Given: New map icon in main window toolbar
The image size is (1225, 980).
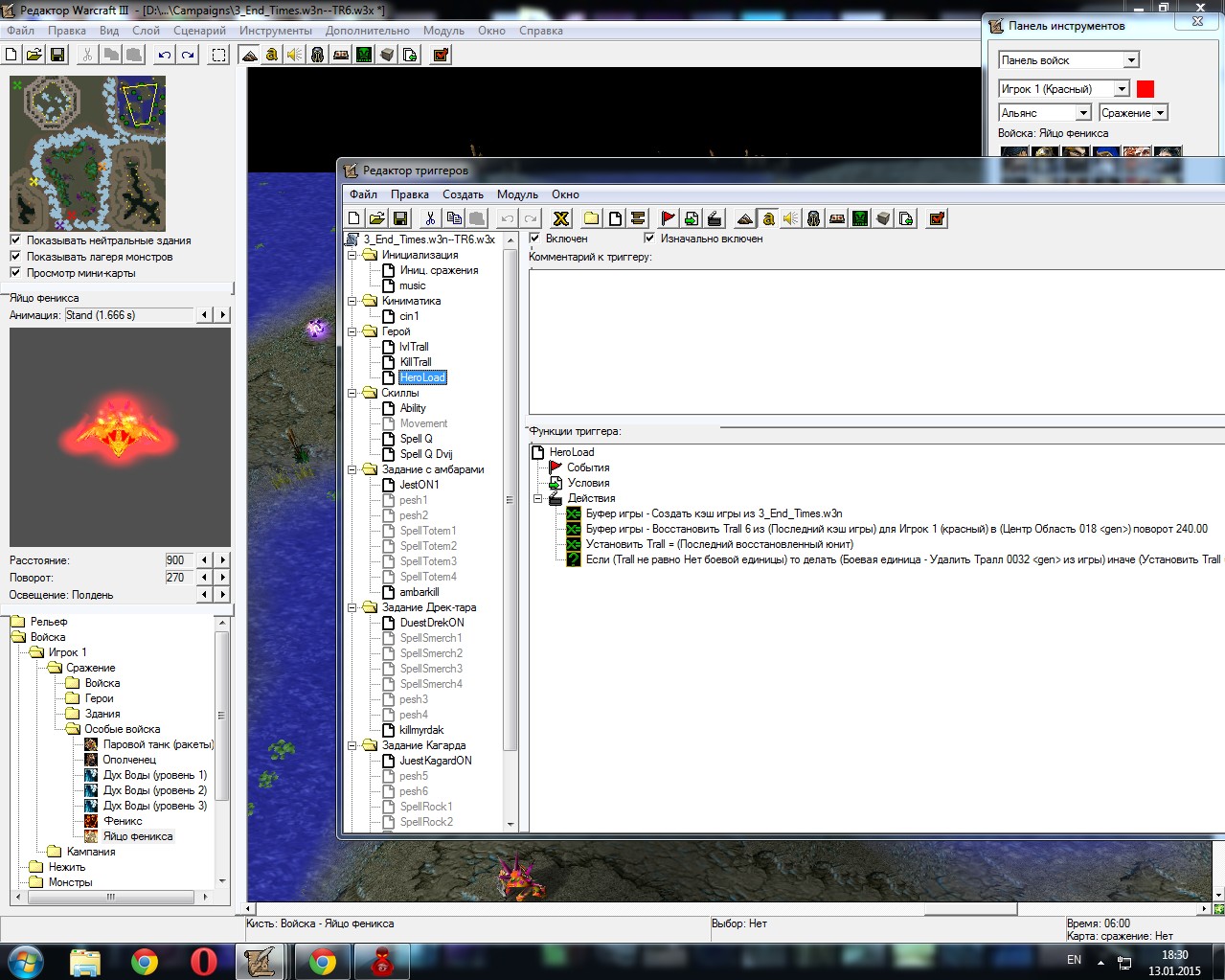Looking at the screenshot, I should point(11,55).
